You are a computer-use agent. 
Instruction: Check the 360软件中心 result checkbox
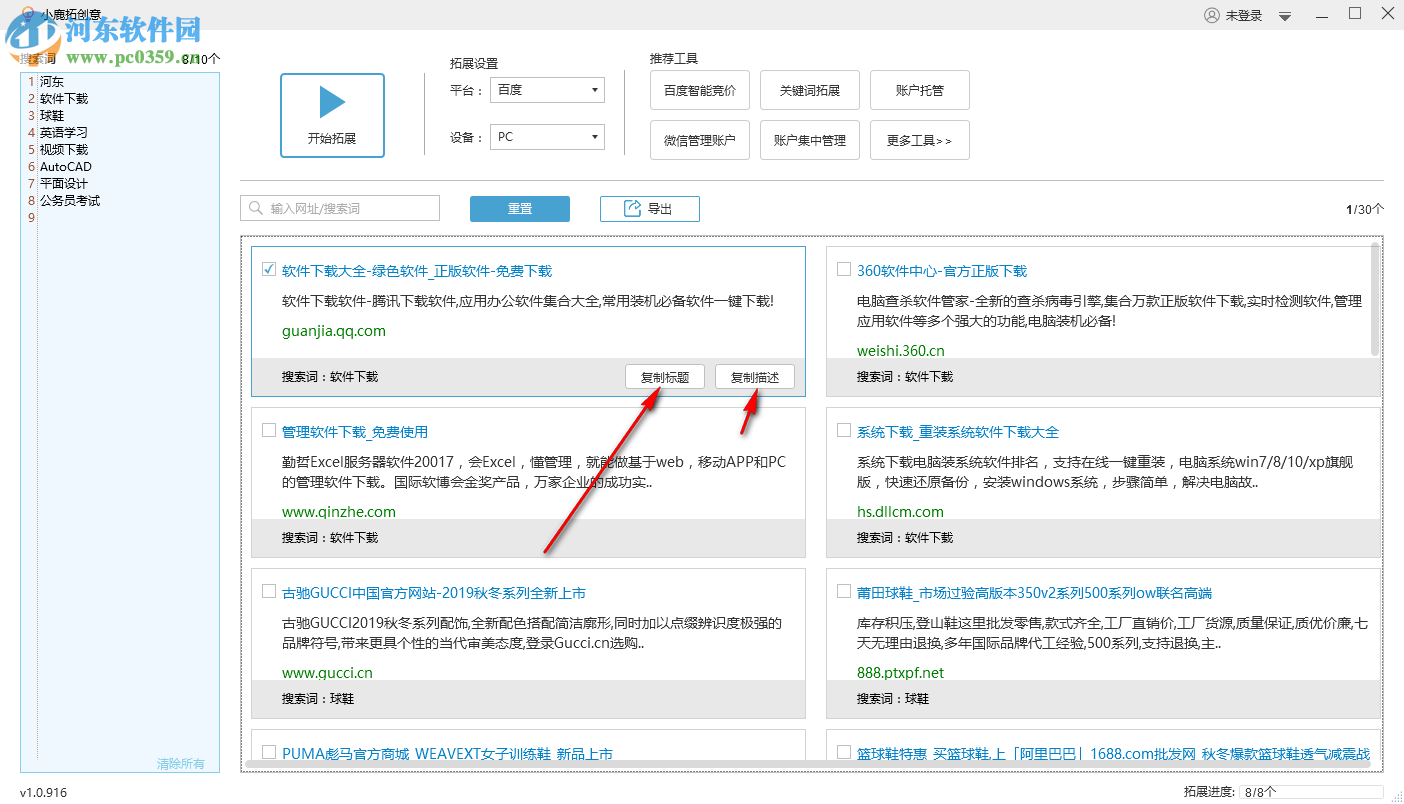pos(843,268)
